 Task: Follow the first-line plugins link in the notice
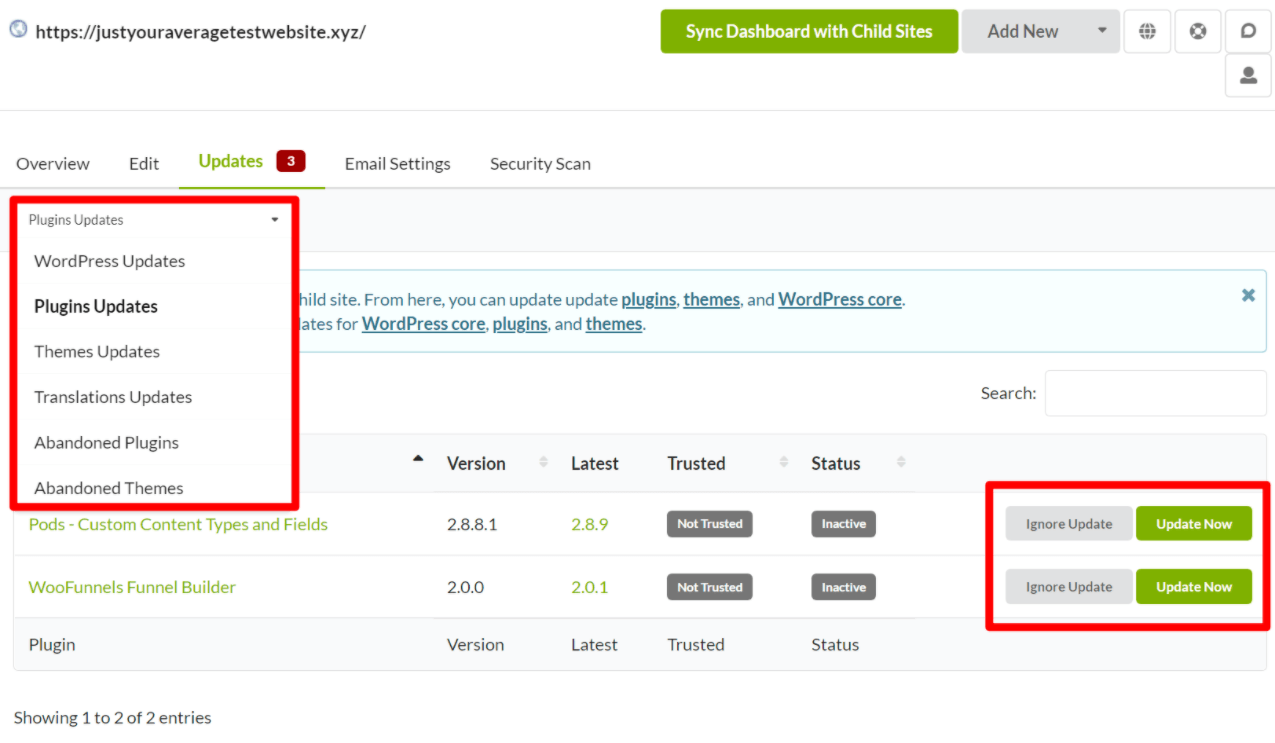tap(650, 300)
